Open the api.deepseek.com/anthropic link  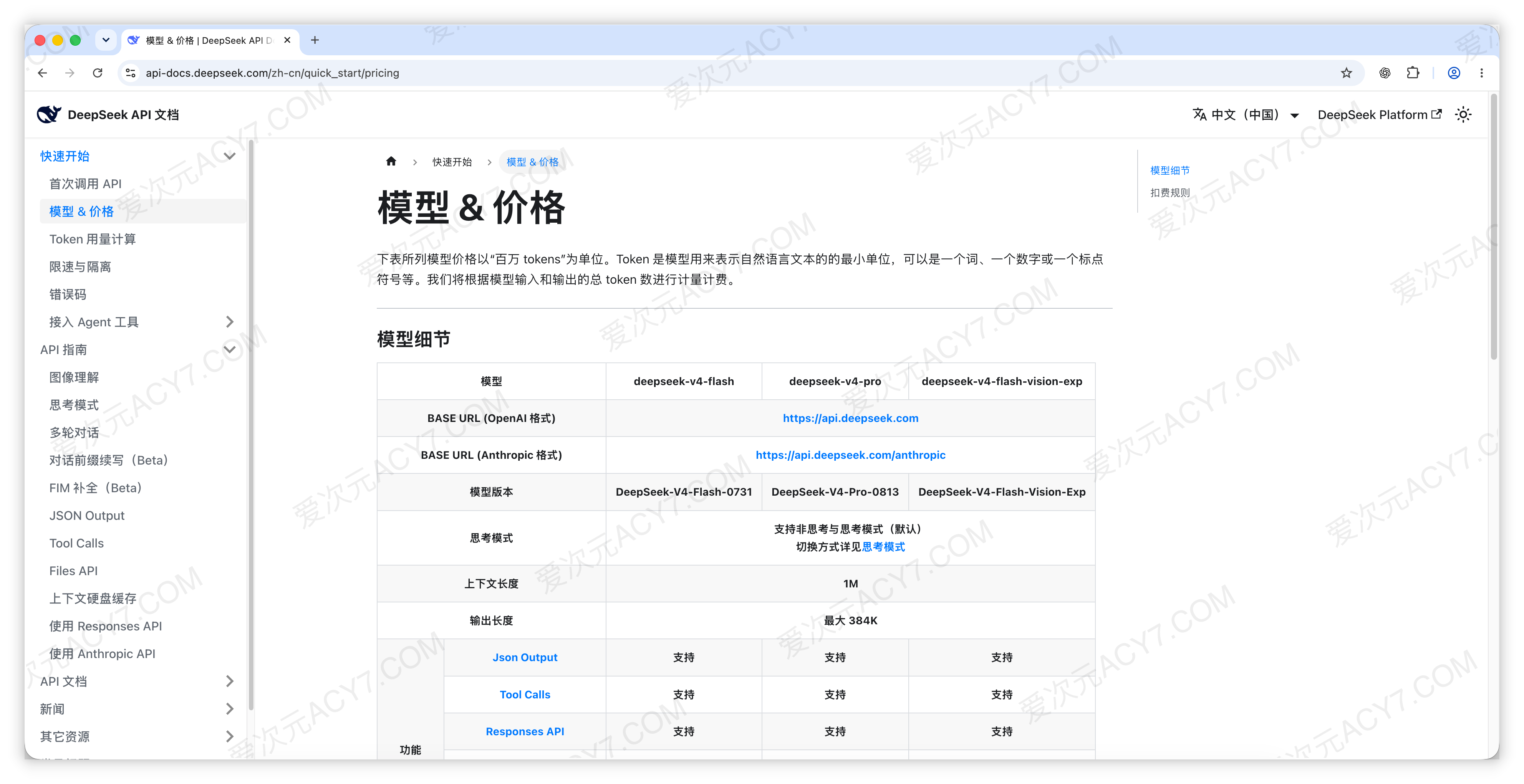point(850,455)
